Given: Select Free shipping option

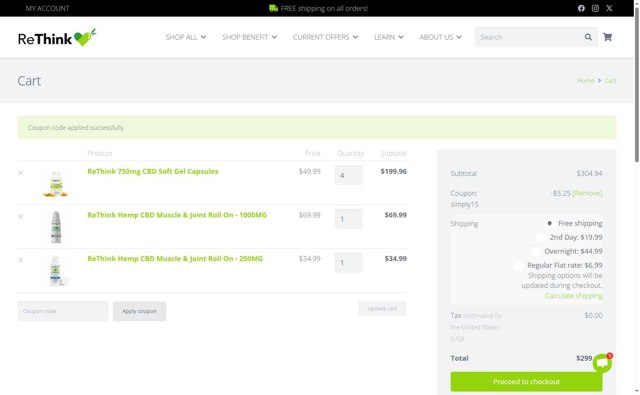Looking at the screenshot, I should [549, 223].
